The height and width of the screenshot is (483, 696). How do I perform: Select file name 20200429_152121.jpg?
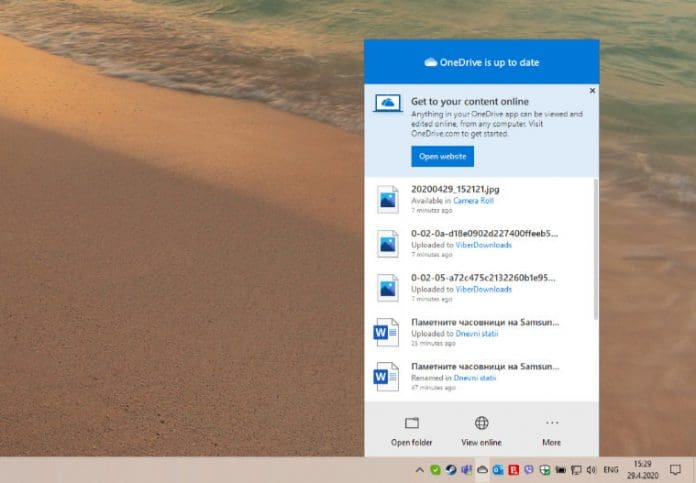pos(455,189)
